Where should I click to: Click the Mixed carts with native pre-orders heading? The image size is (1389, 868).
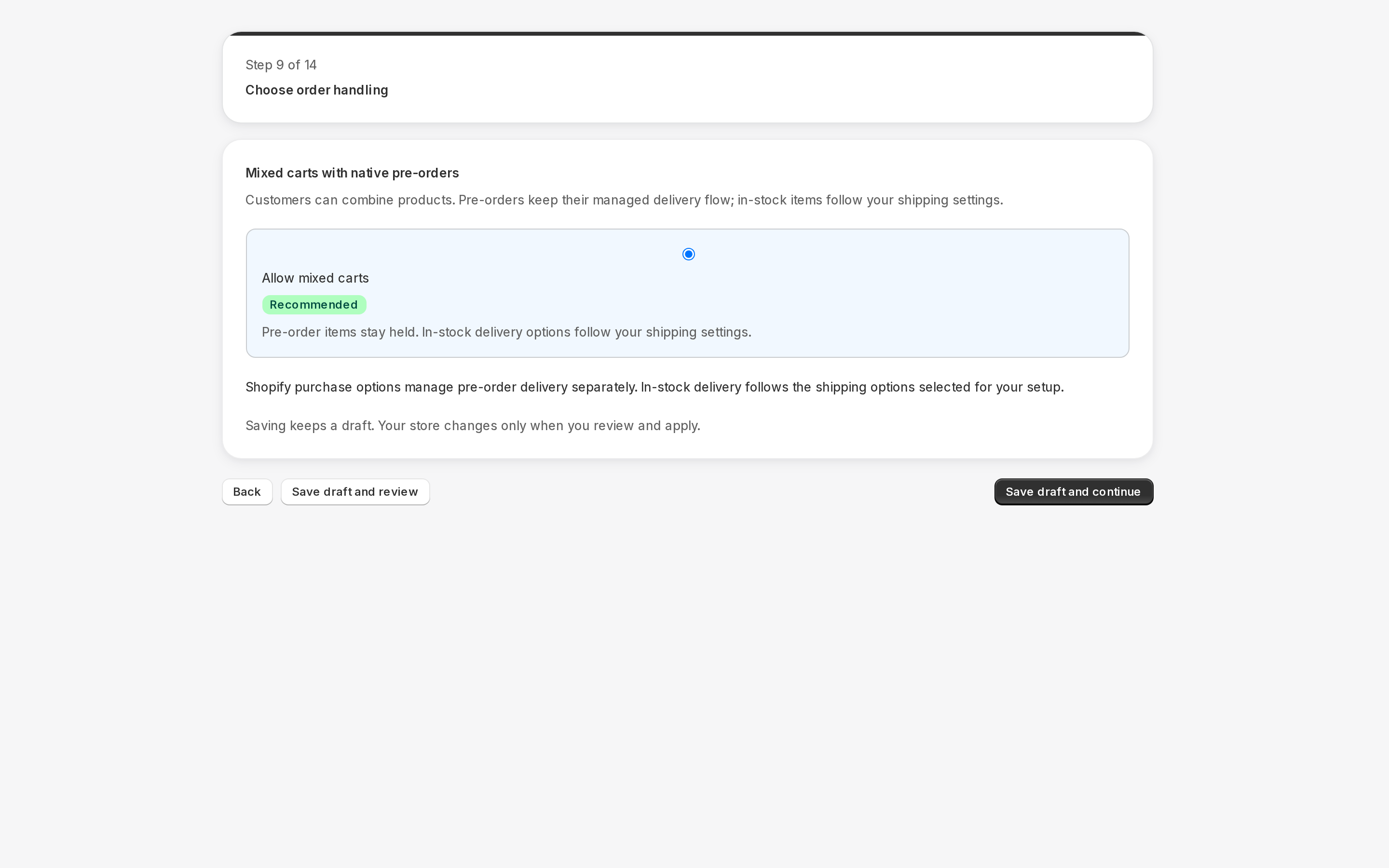tap(352, 173)
